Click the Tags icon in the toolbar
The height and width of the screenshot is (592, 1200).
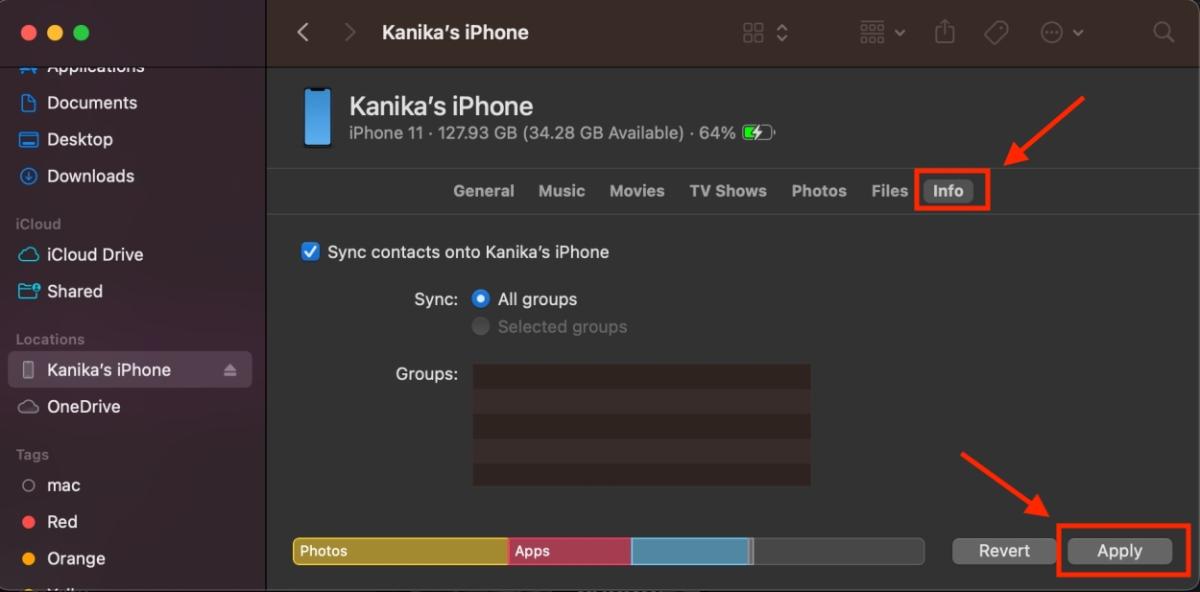(996, 32)
